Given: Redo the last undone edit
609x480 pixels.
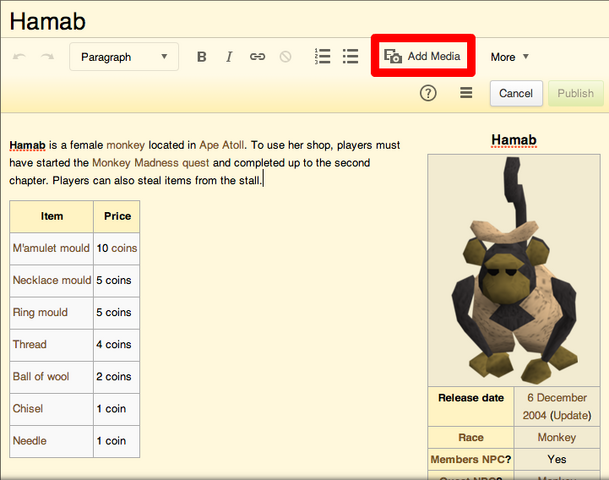Looking at the screenshot, I should [47, 57].
